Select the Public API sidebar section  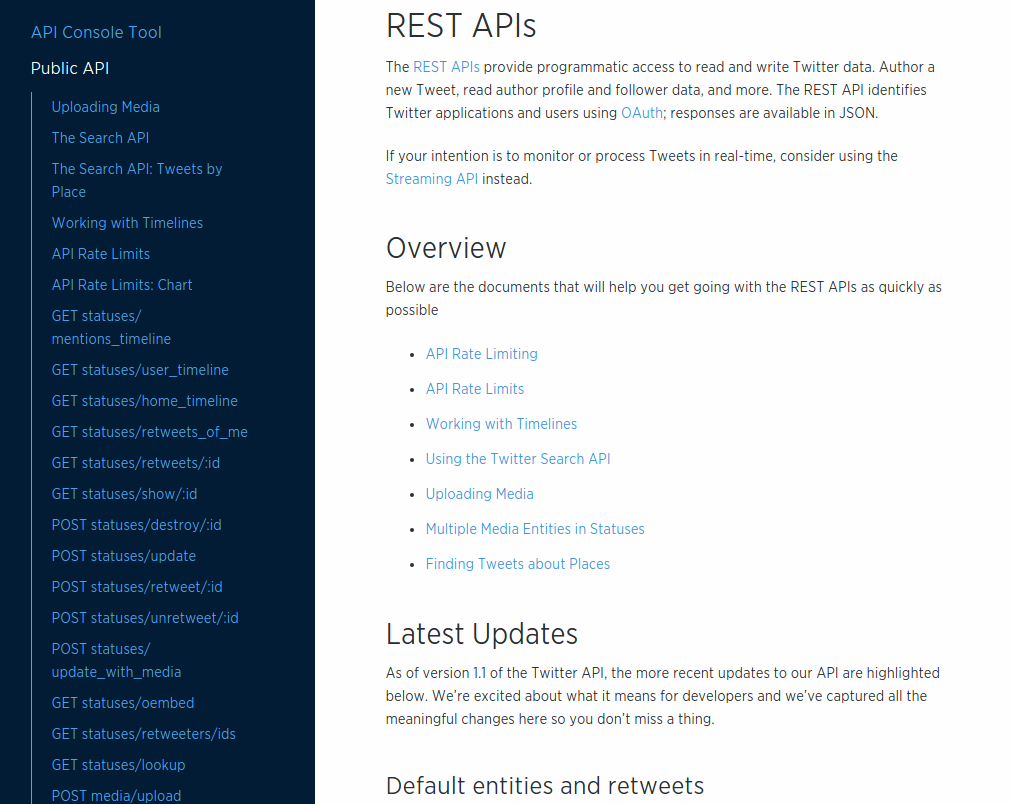coord(70,68)
